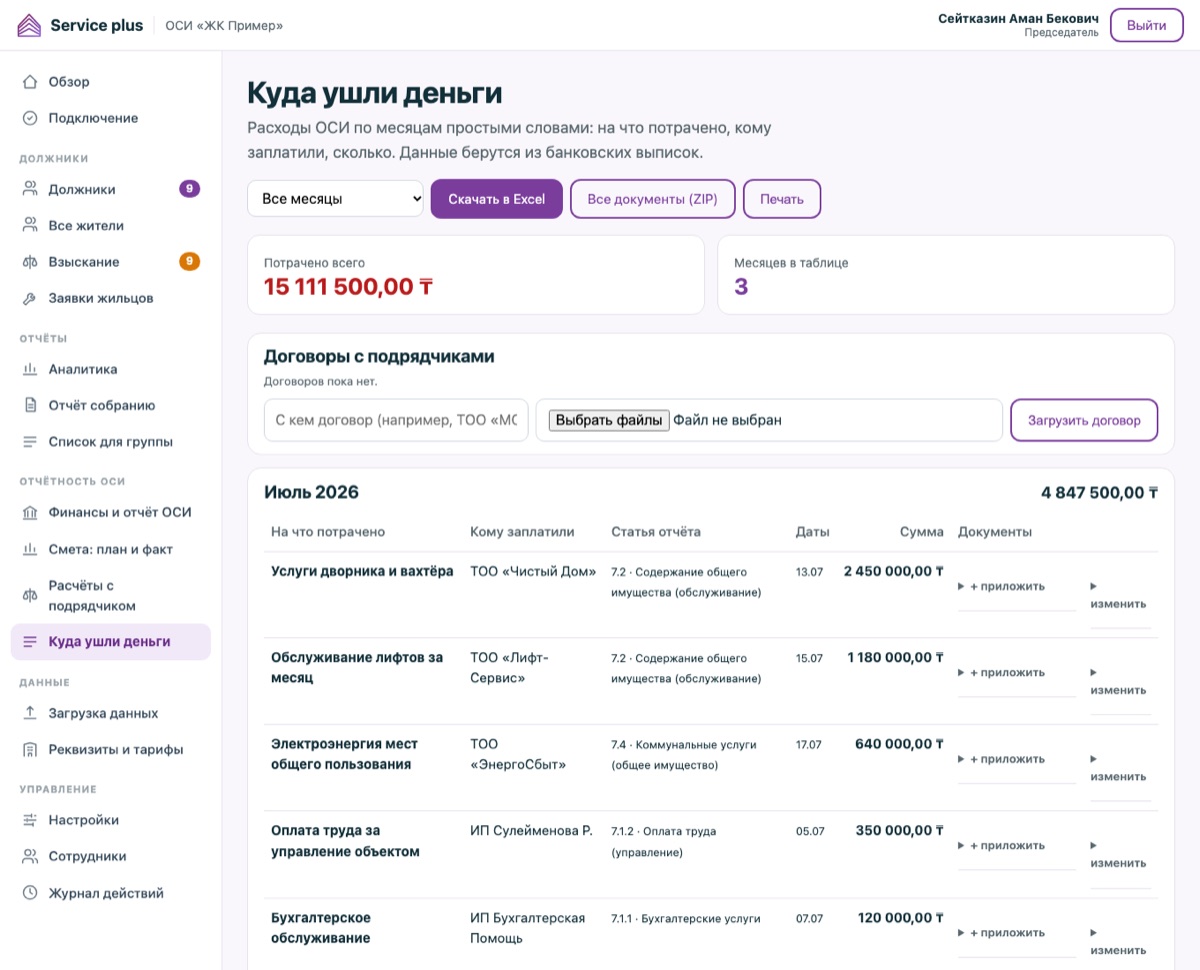Click the building icon beside Реквизиты и тарифы
The width and height of the screenshot is (1200, 970).
30,750
